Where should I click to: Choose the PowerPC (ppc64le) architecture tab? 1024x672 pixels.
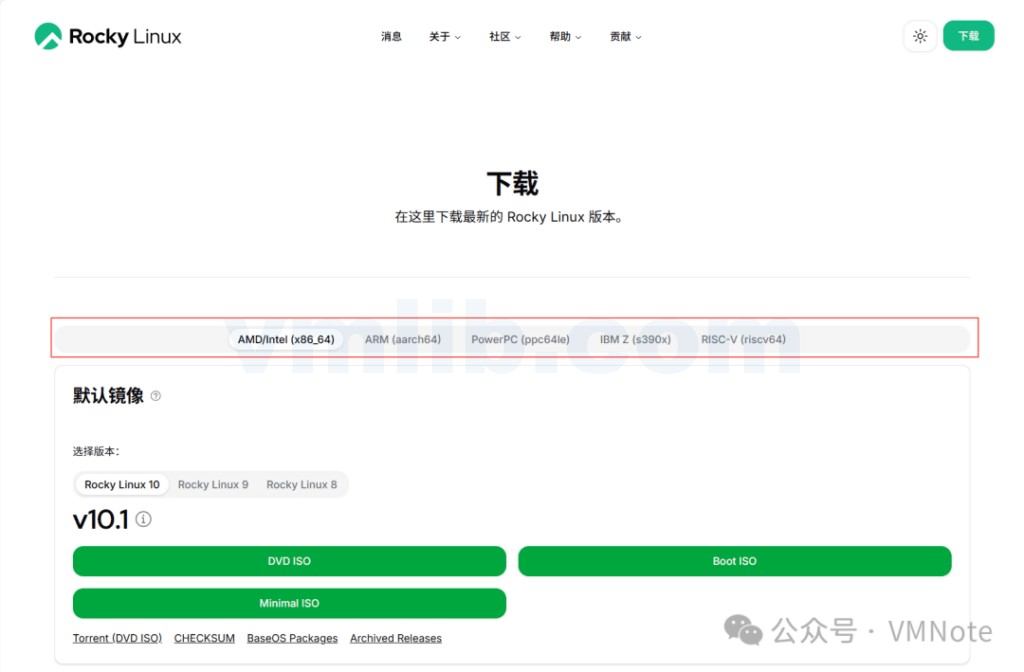click(x=520, y=339)
